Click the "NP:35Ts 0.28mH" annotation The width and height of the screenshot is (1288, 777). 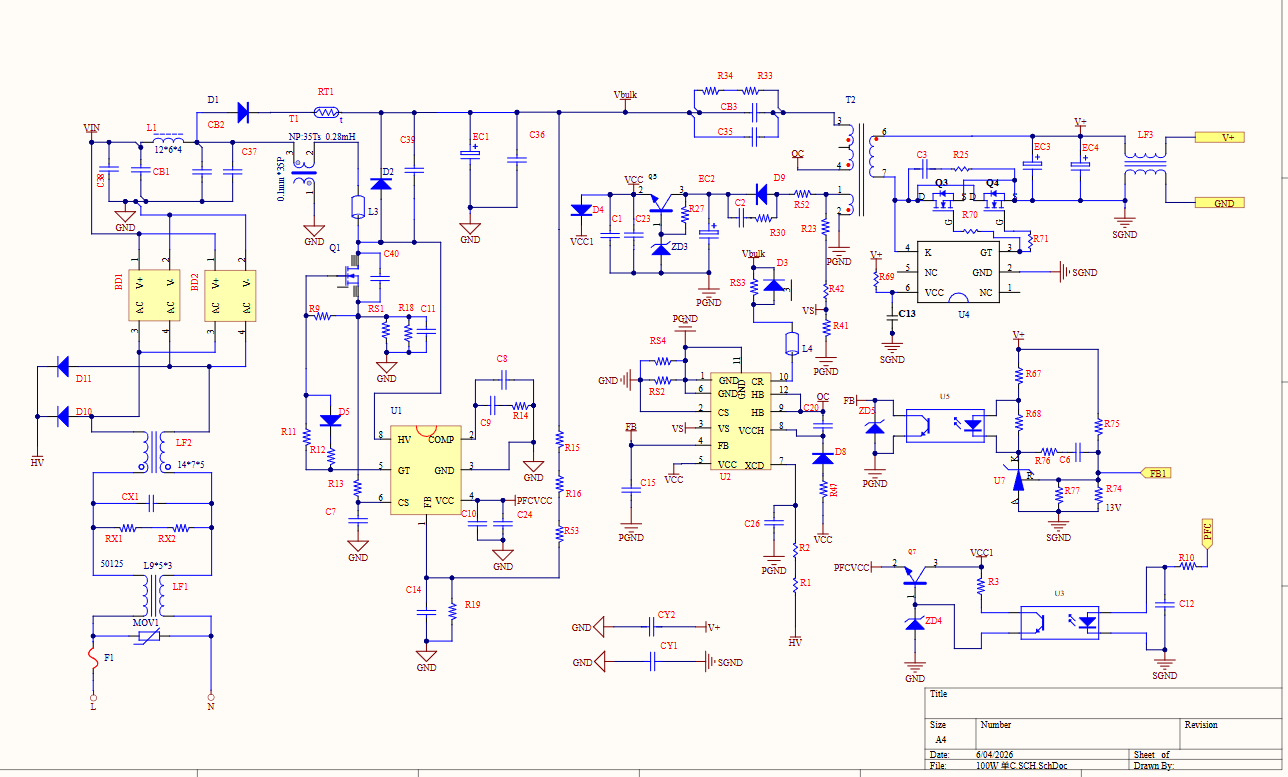coord(323,136)
